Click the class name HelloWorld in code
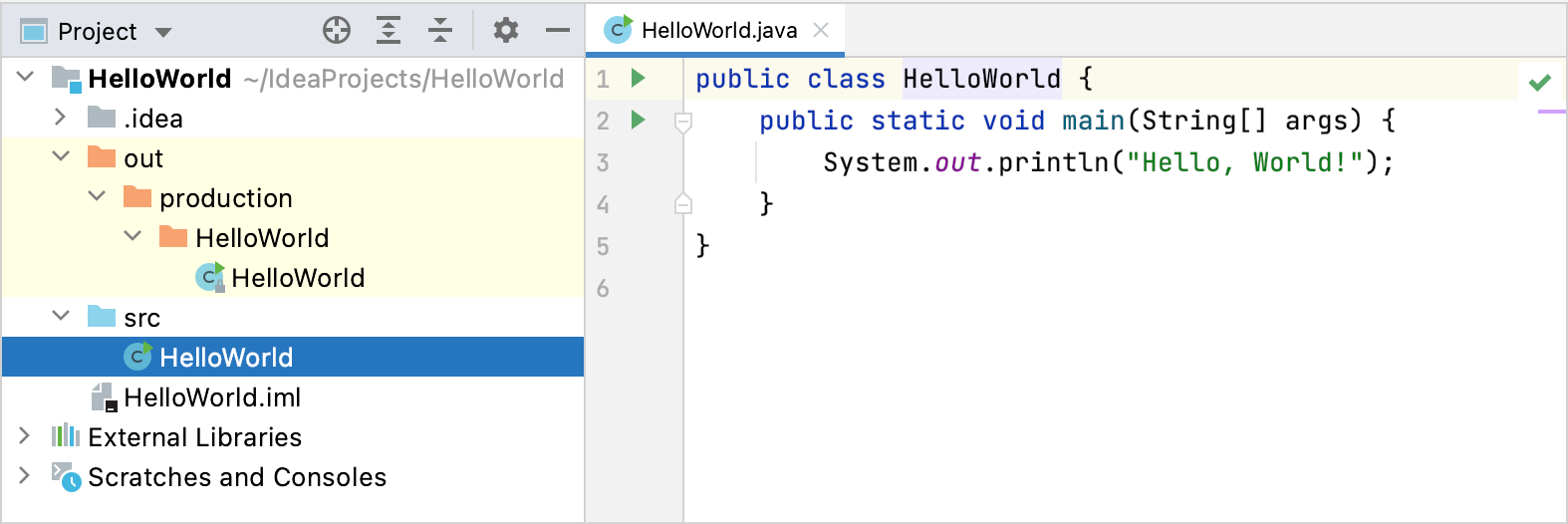The image size is (1568, 524). pyautogui.click(x=982, y=79)
